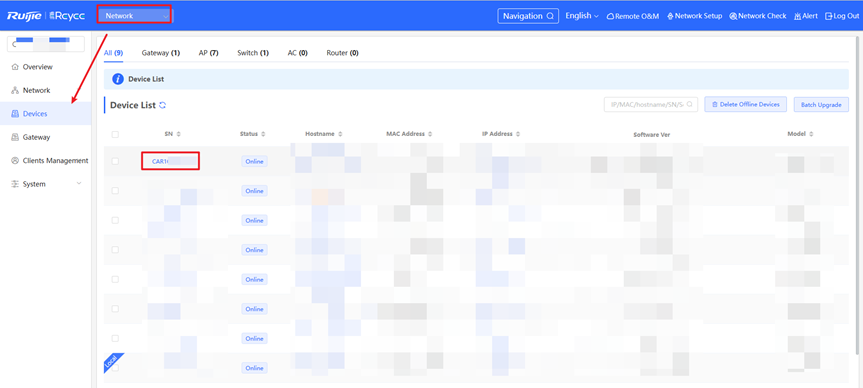Open the English language dropdown
This screenshot has width=863, height=388.
(x=581, y=16)
